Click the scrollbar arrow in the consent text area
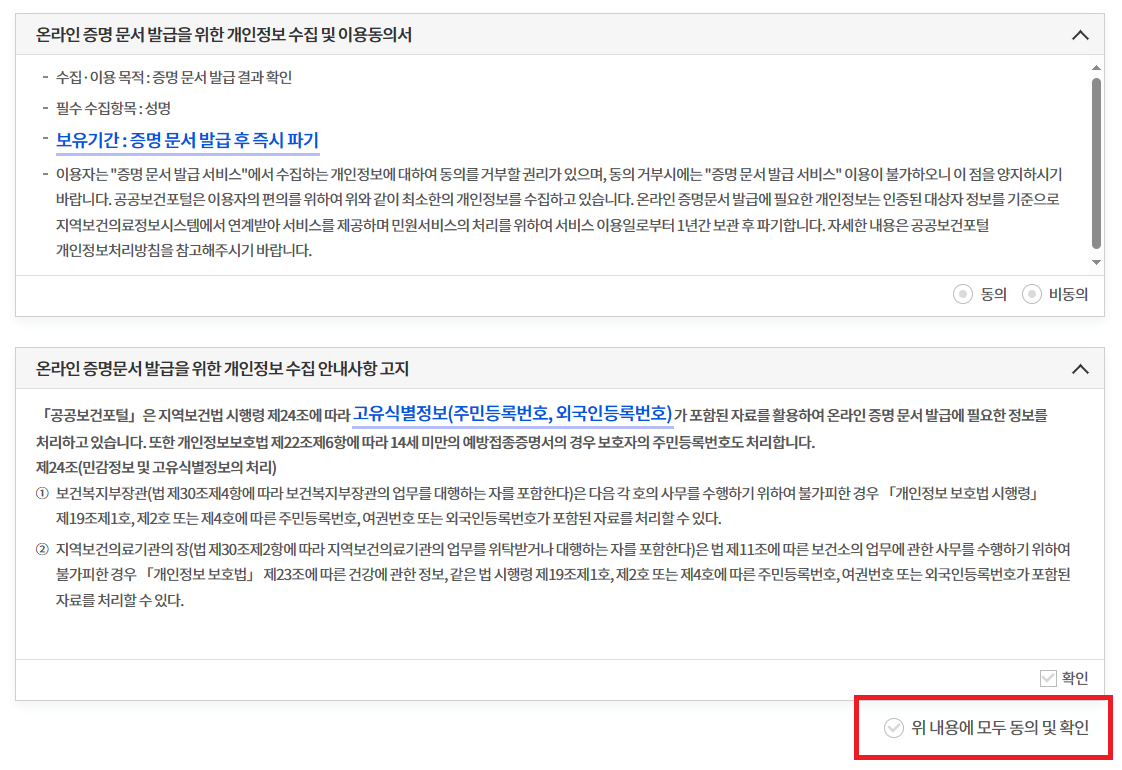Viewport: 1122px width, 770px height. (1098, 68)
